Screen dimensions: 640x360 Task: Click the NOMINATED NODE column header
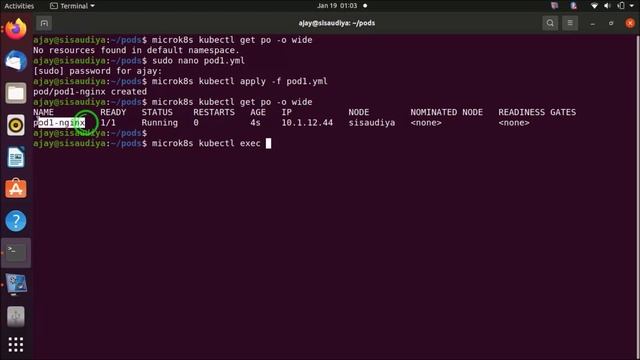[447, 112]
